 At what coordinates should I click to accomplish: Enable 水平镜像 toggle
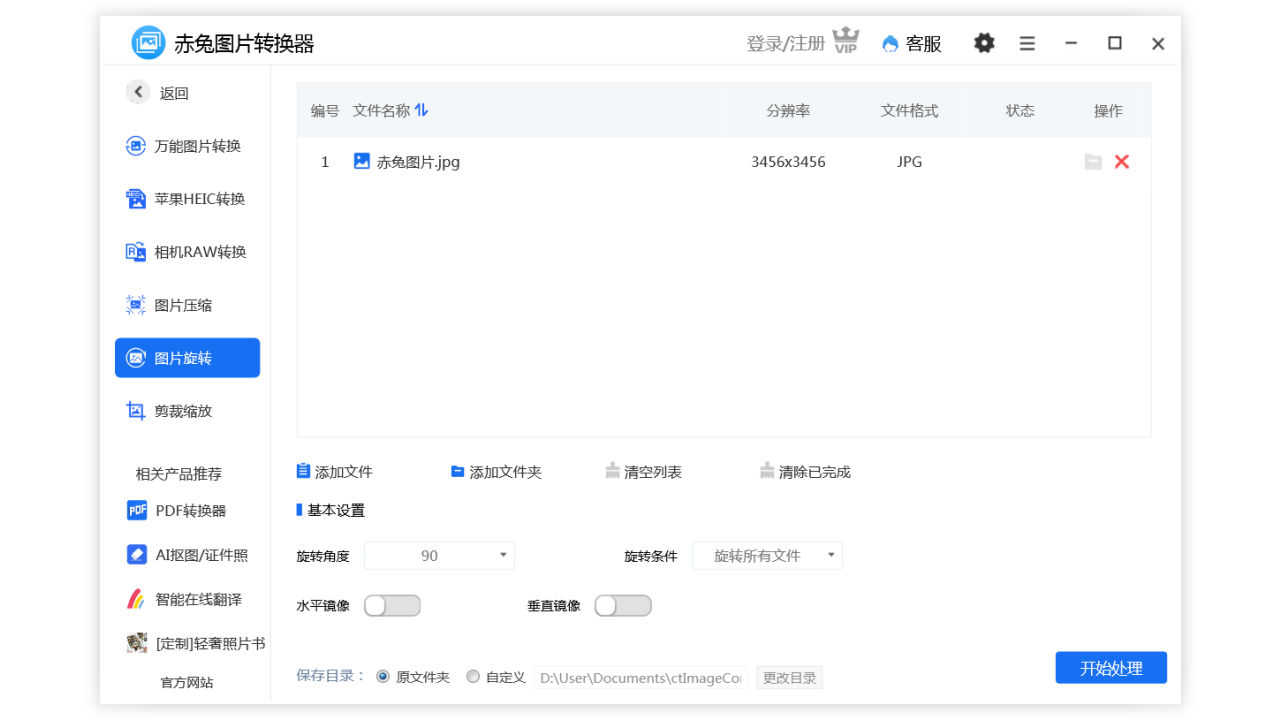pyautogui.click(x=392, y=605)
